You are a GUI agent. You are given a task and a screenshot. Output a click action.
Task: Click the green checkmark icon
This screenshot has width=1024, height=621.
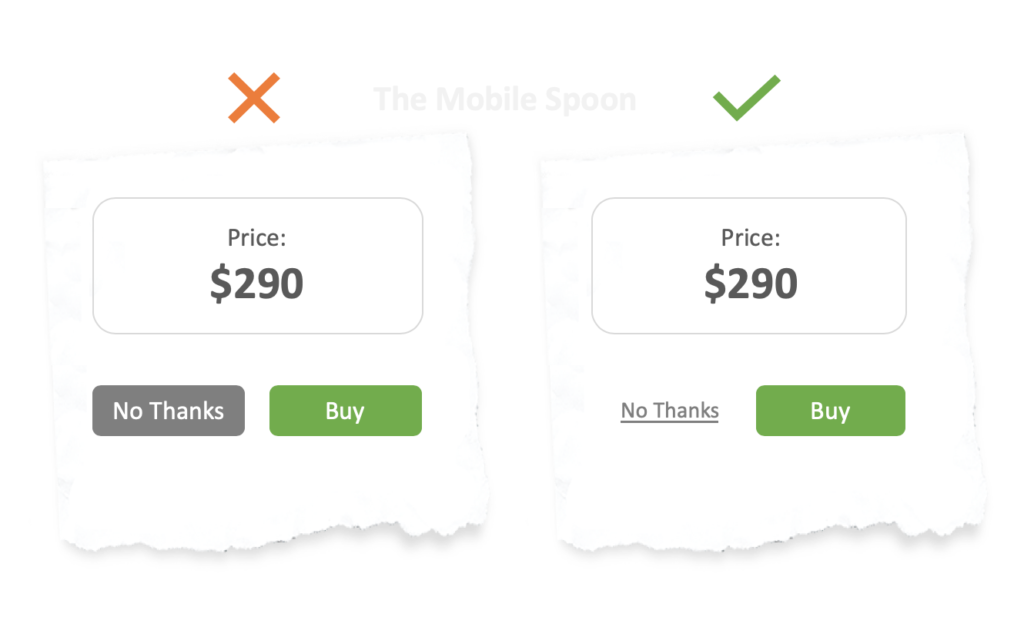point(745,98)
